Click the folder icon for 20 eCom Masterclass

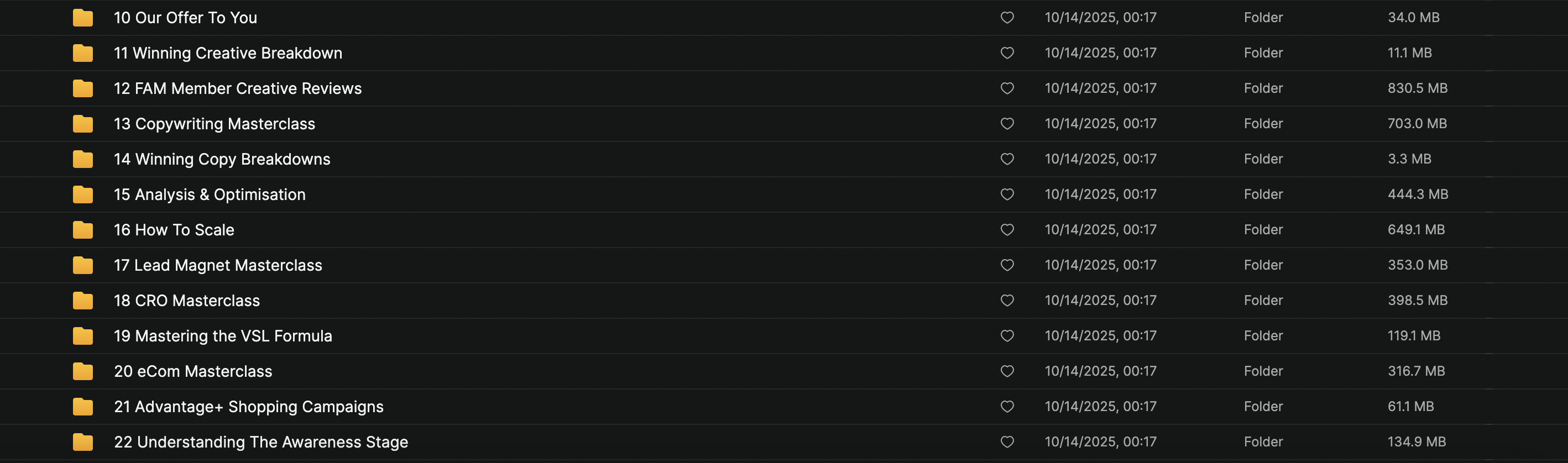click(x=83, y=371)
